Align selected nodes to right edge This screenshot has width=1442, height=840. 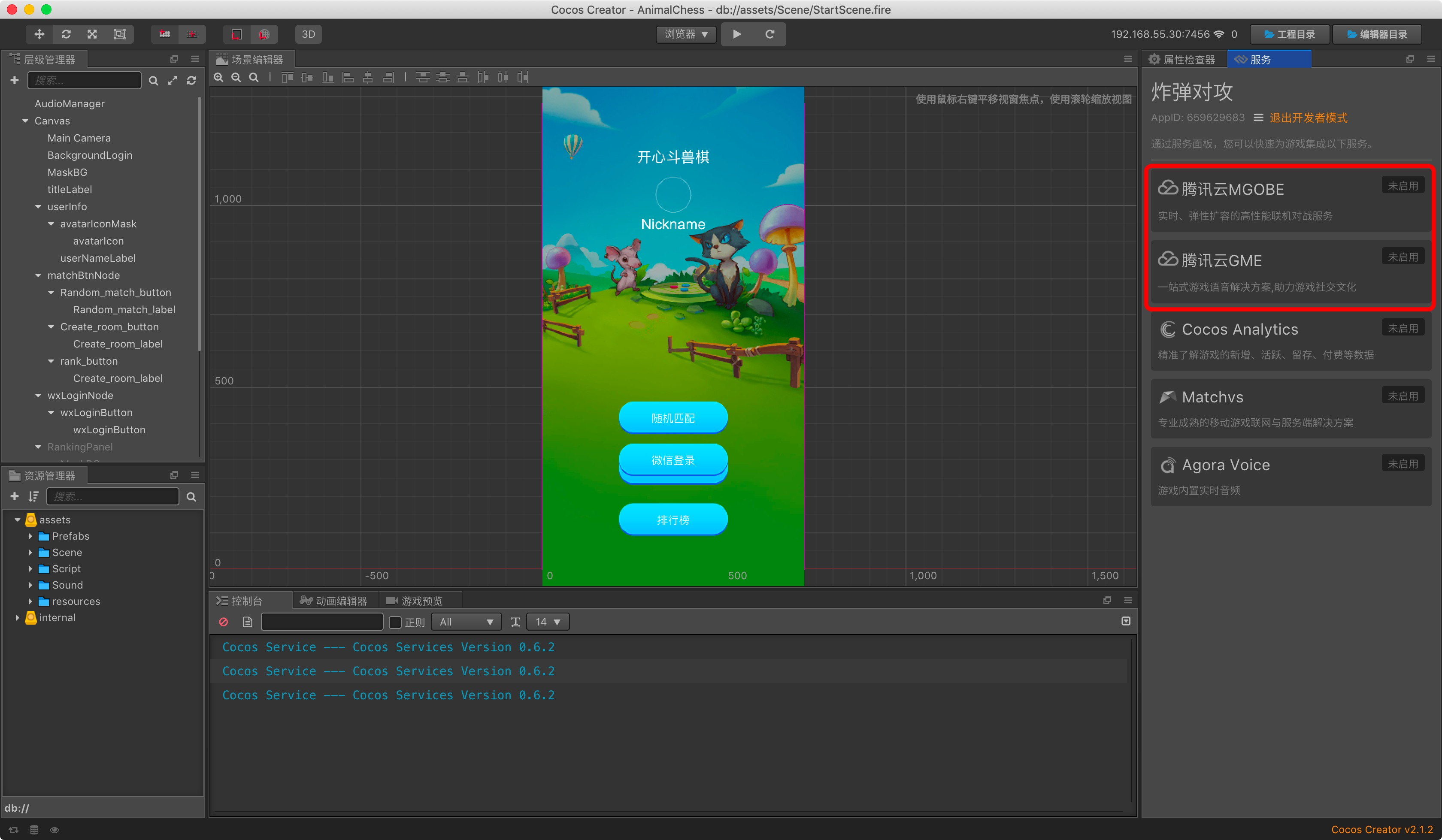[388, 77]
